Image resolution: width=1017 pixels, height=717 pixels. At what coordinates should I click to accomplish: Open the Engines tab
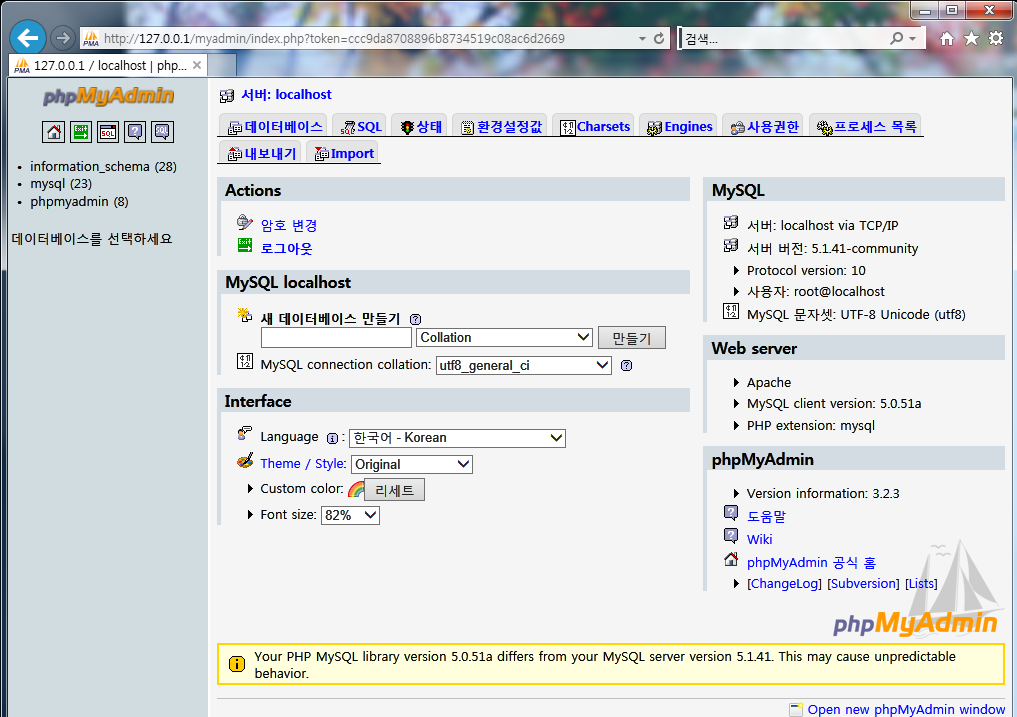[678, 127]
